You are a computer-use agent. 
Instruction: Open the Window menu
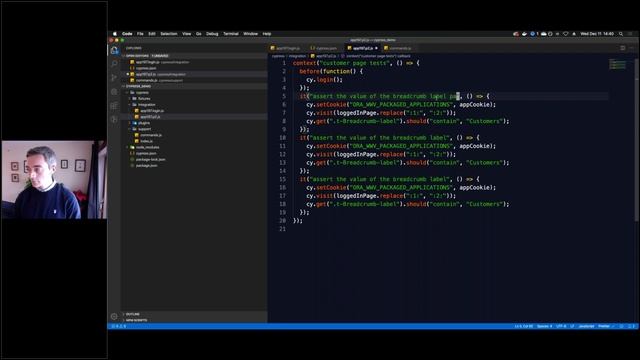(251, 34)
